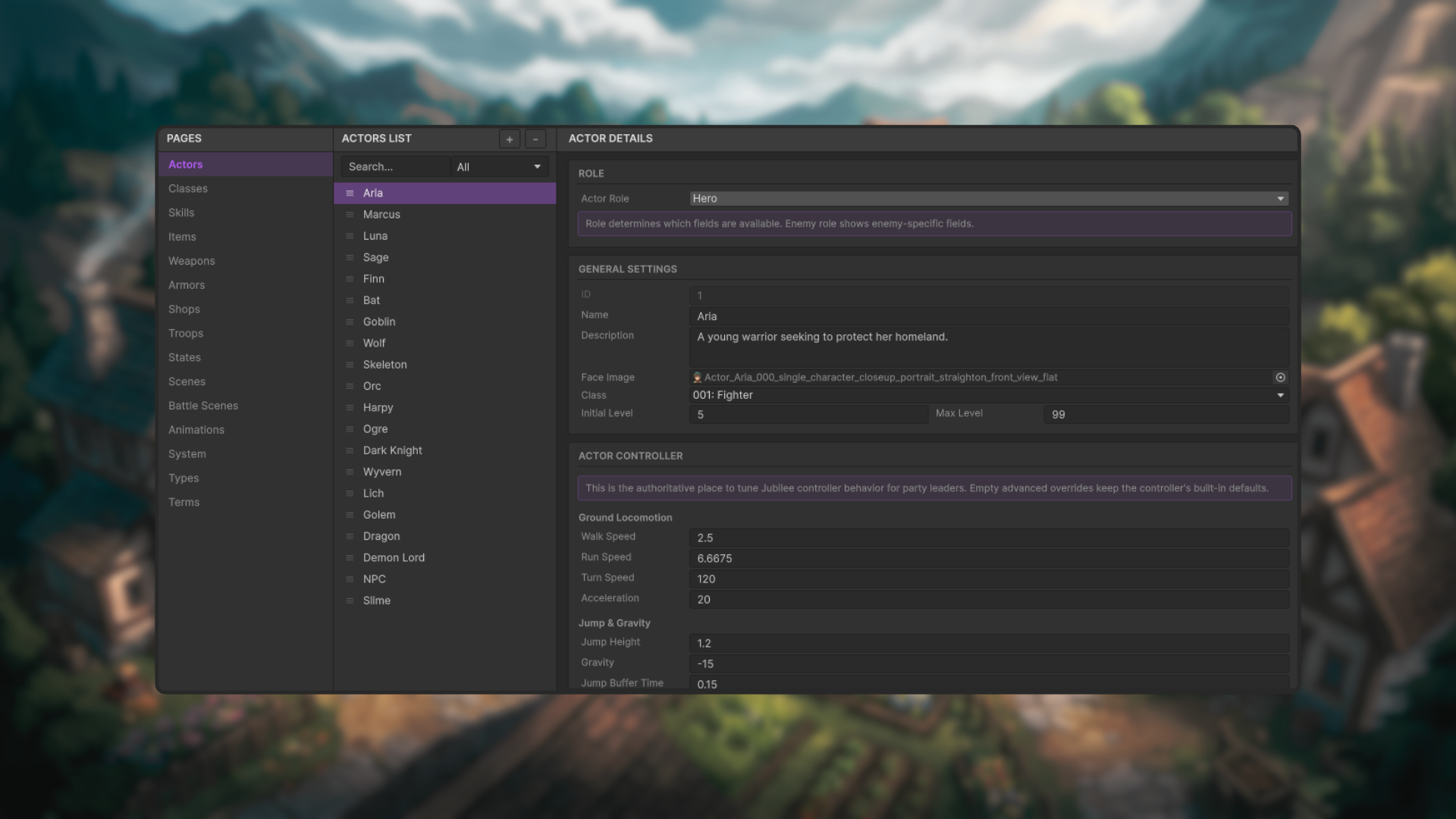Click the Turn Speed field

click(989, 579)
